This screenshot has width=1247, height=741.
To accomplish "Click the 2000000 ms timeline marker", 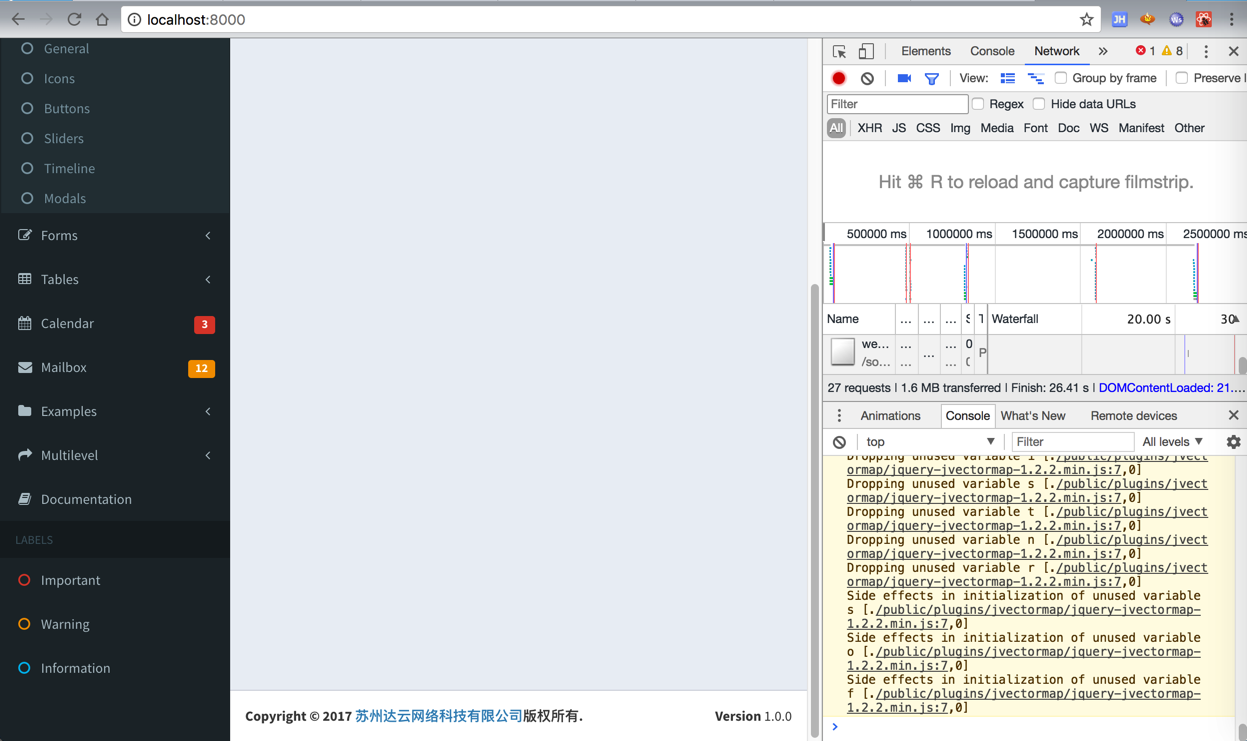I will click(1130, 234).
